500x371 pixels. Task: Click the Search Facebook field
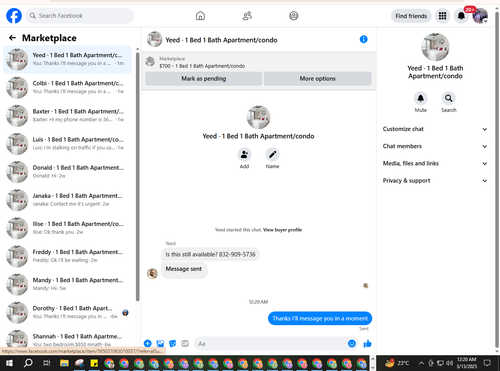pyautogui.click(x=80, y=16)
